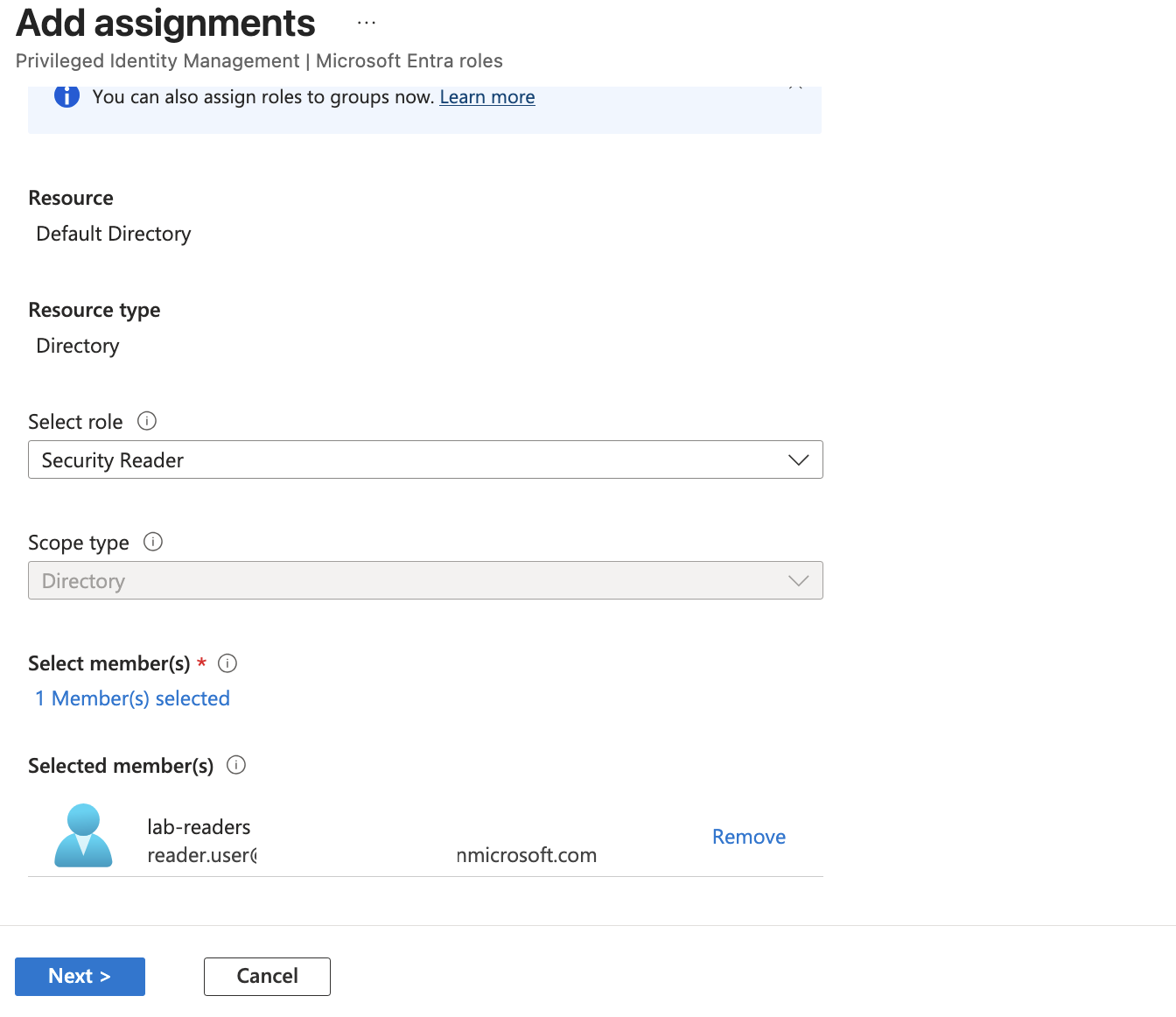The height and width of the screenshot is (1017, 1176).
Task: Follow the Learn more link
Action: pyautogui.click(x=487, y=97)
